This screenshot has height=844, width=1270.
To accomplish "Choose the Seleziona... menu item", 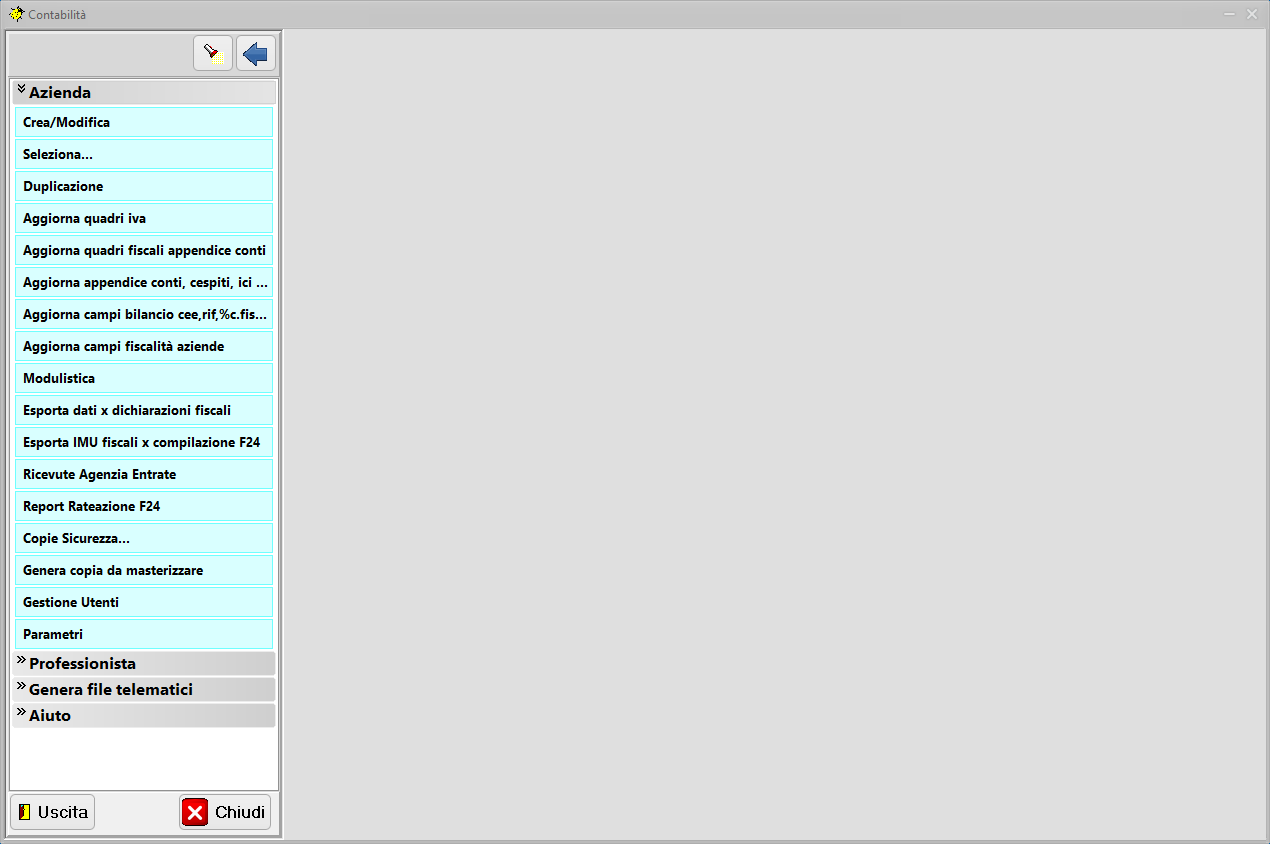I will (x=144, y=154).
